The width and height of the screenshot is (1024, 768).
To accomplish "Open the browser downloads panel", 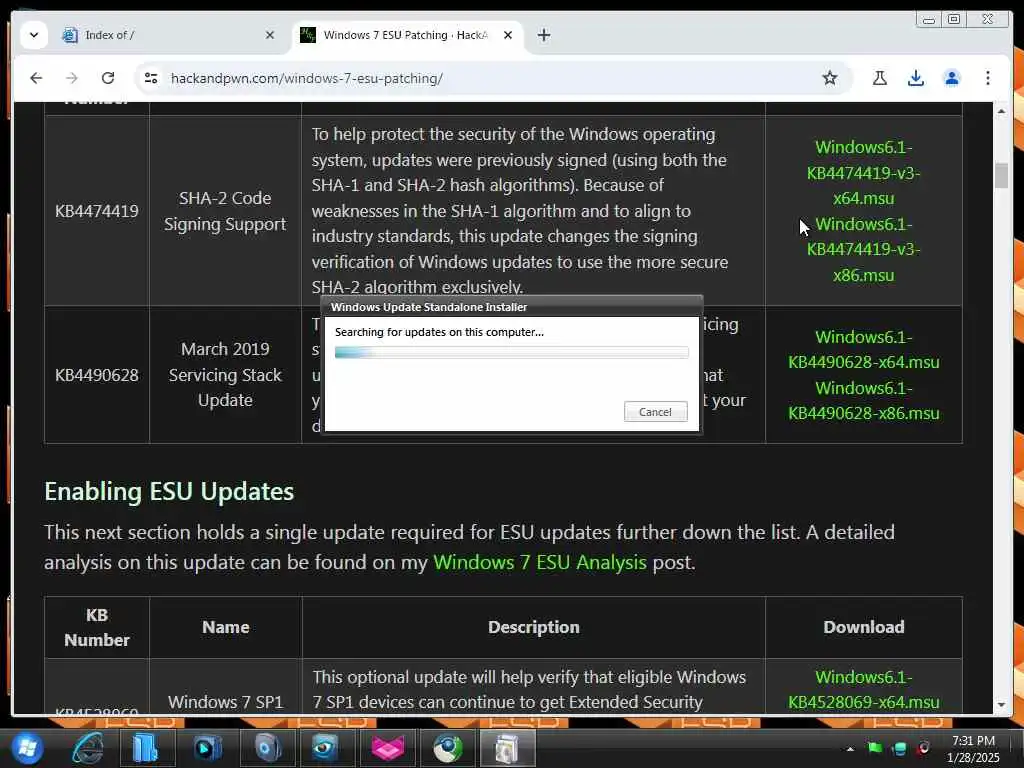I will click(x=916, y=78).
